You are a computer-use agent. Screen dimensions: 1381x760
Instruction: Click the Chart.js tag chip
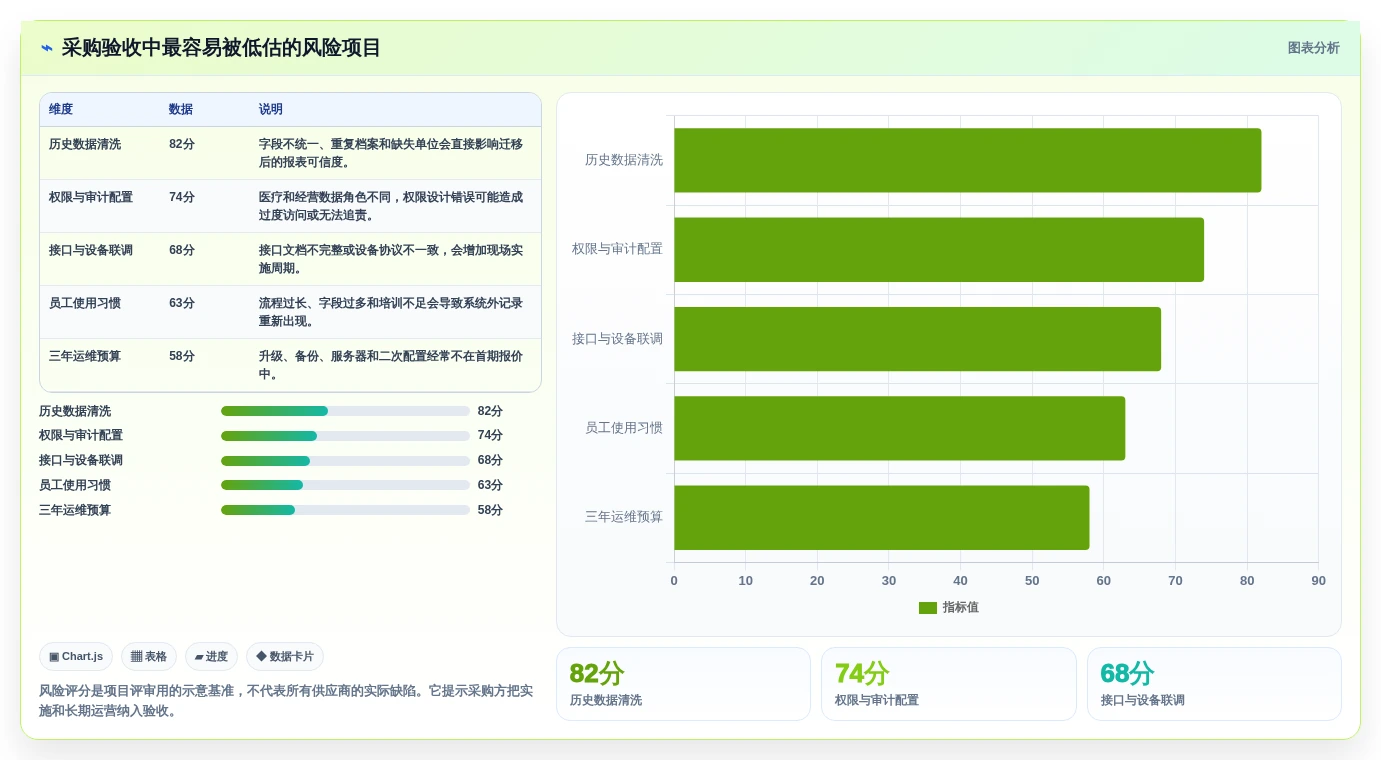point(76,657)
